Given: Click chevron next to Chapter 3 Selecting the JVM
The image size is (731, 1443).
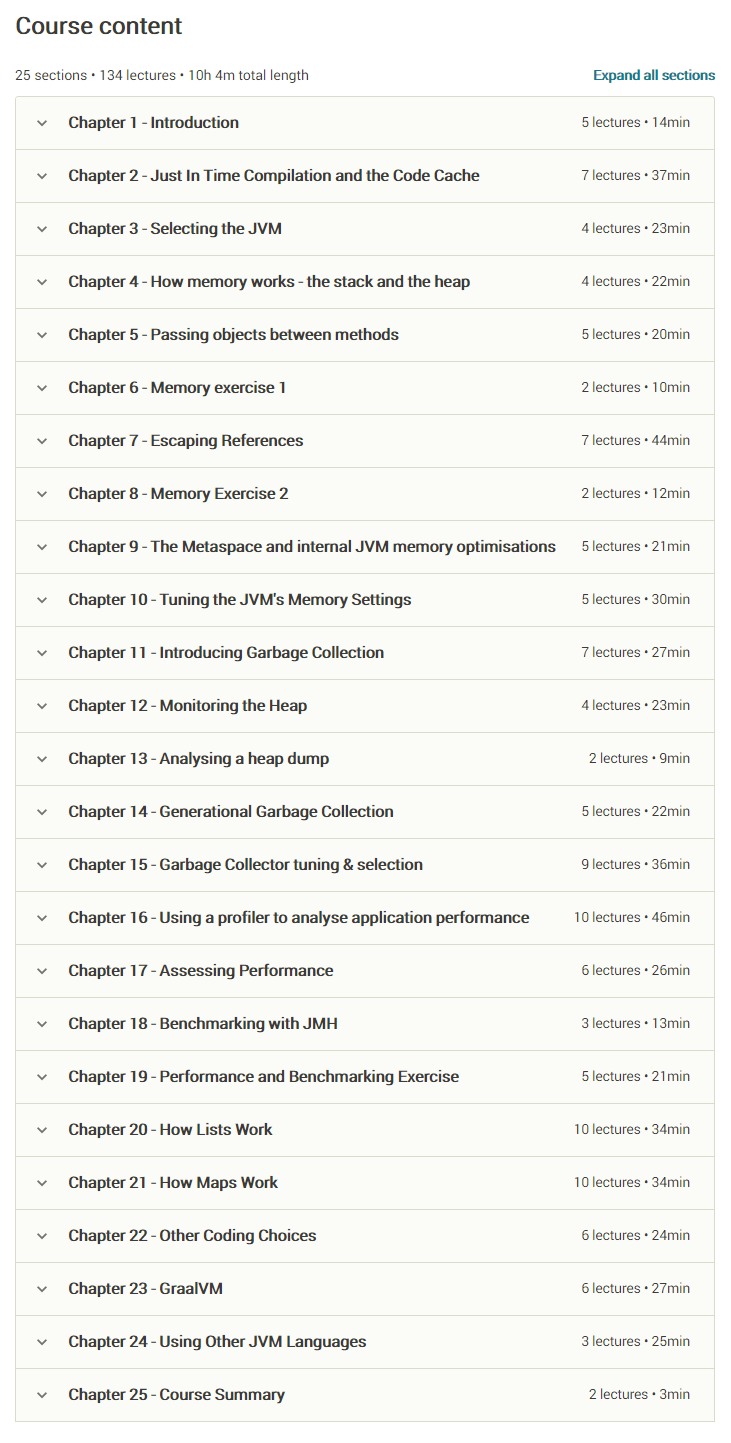Looking at the screenshot, I should point(42,229).
